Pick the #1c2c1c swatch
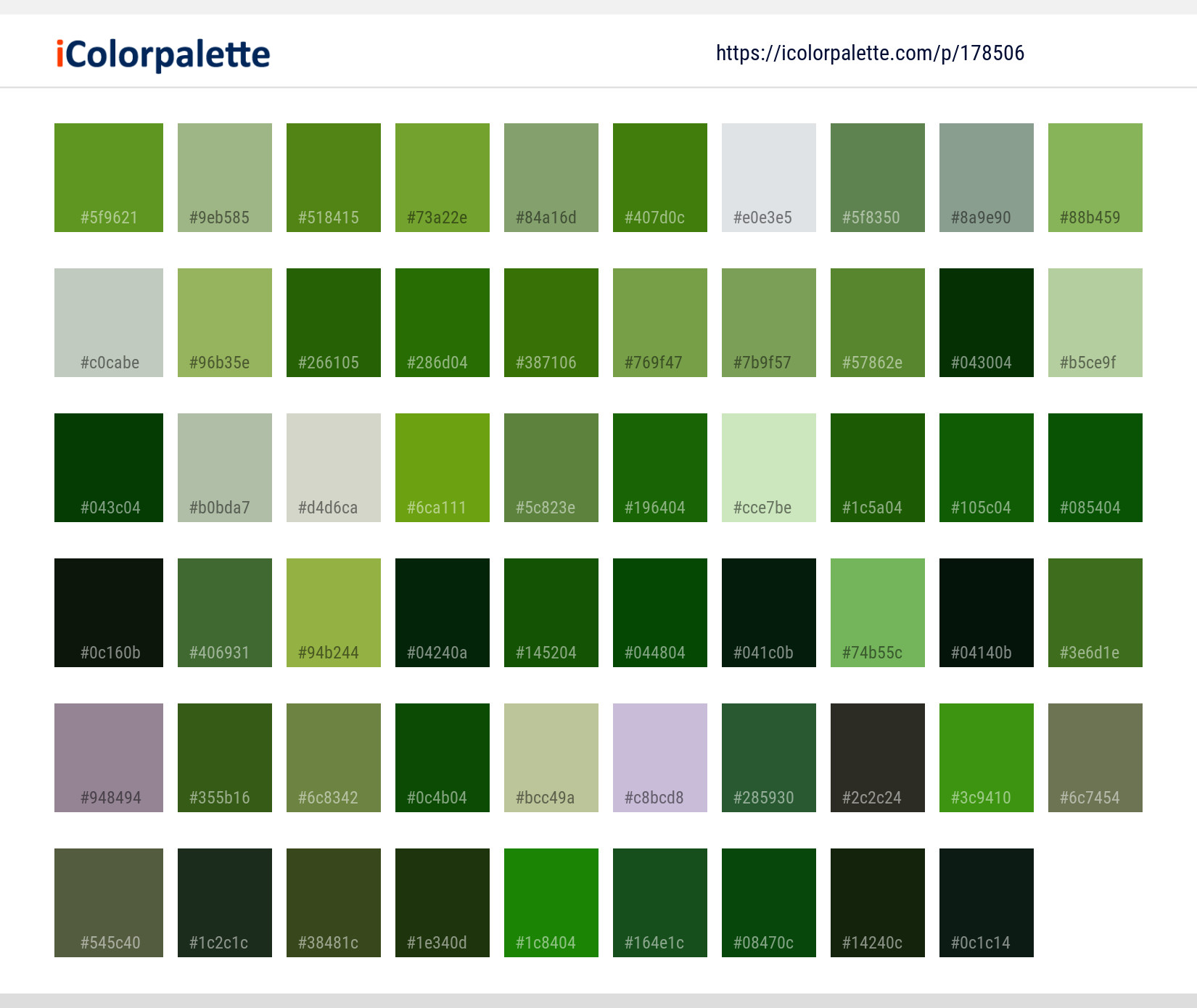The width and height of the screenshot is (1197, 1008). (225, 903)
